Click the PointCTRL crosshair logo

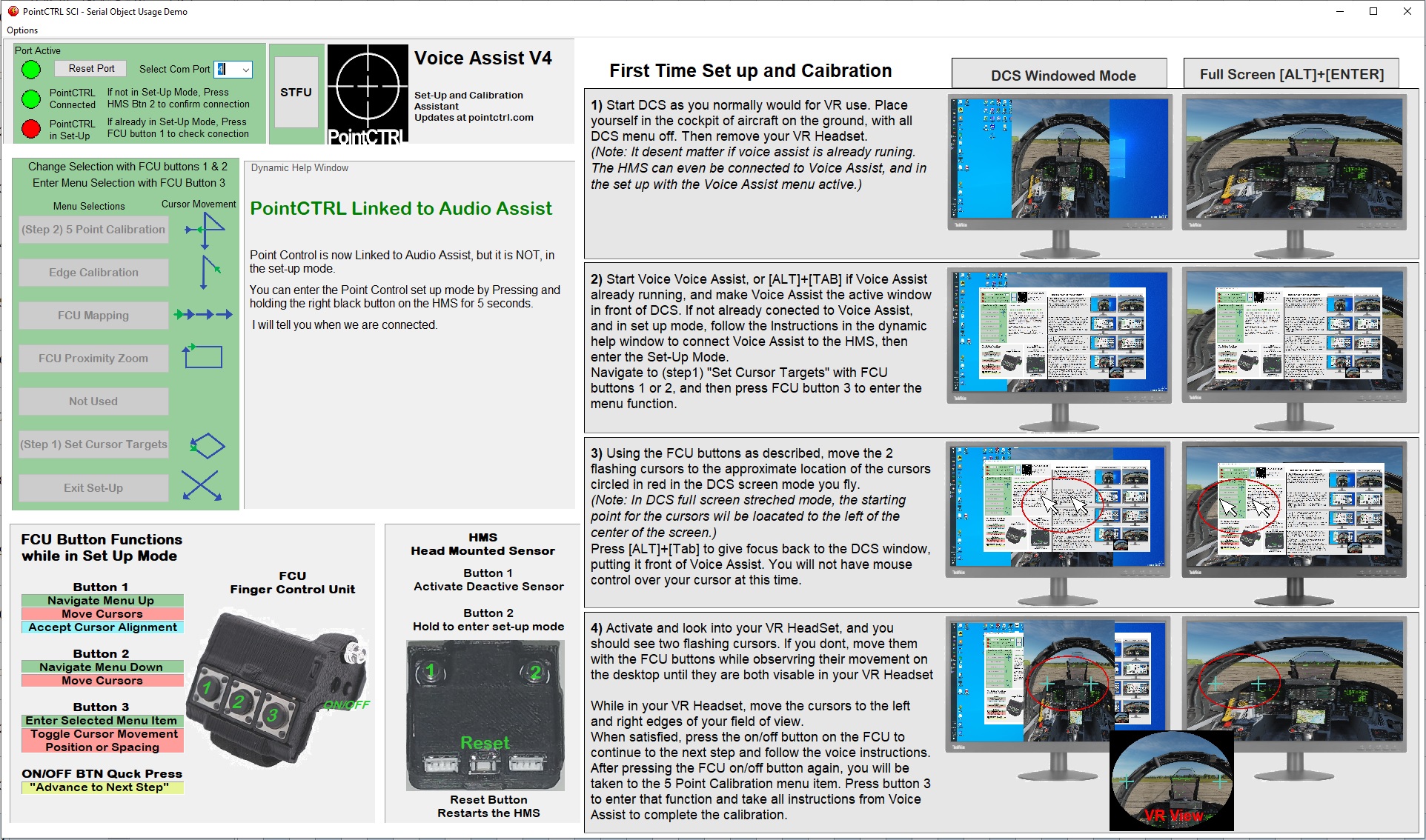coord(368,94)
